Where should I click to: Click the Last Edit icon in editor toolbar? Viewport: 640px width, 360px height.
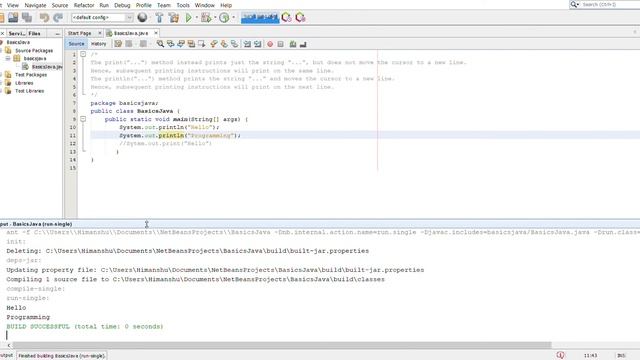(118, 44)
